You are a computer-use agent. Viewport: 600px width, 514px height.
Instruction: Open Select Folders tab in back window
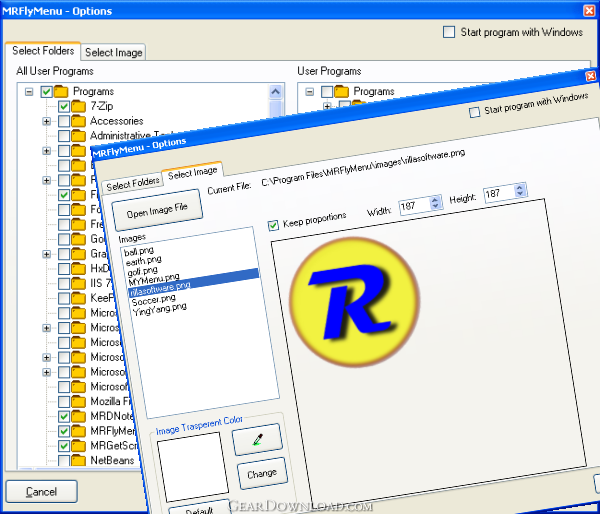pyautogui.click(x=43, y=51)
